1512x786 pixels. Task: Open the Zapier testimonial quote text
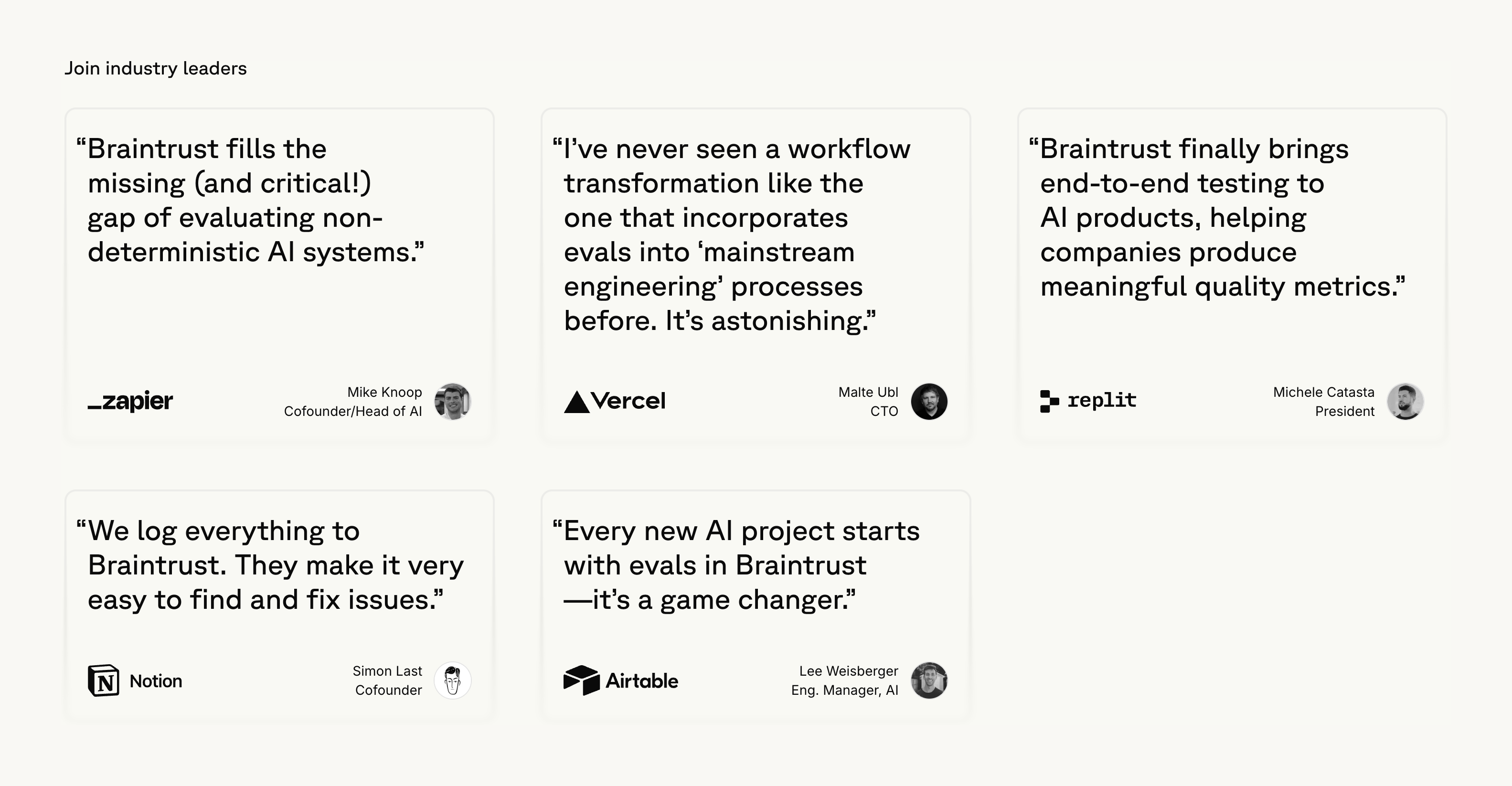coord(256,200)
